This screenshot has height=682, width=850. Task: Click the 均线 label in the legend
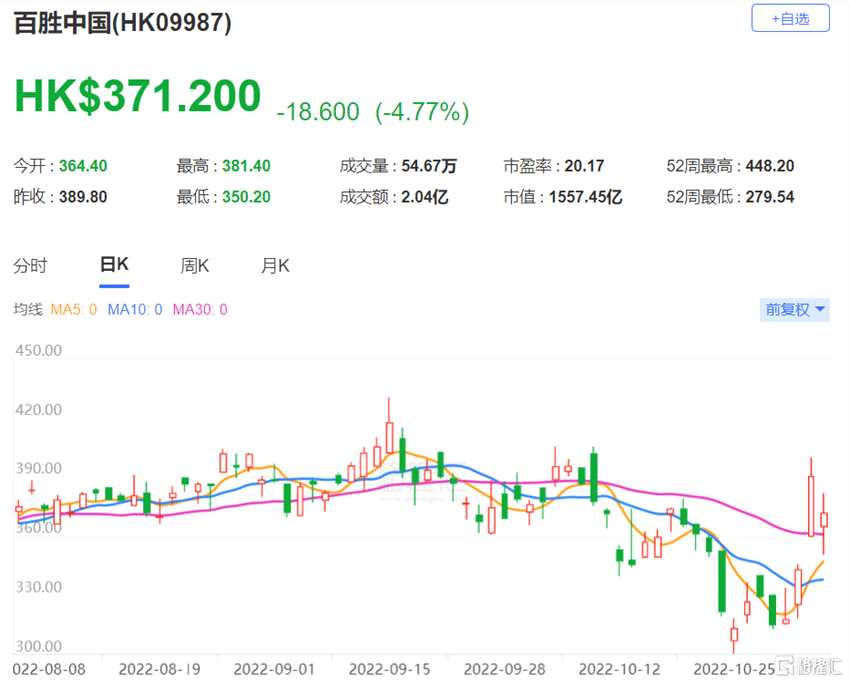click(x=28, y=310)
